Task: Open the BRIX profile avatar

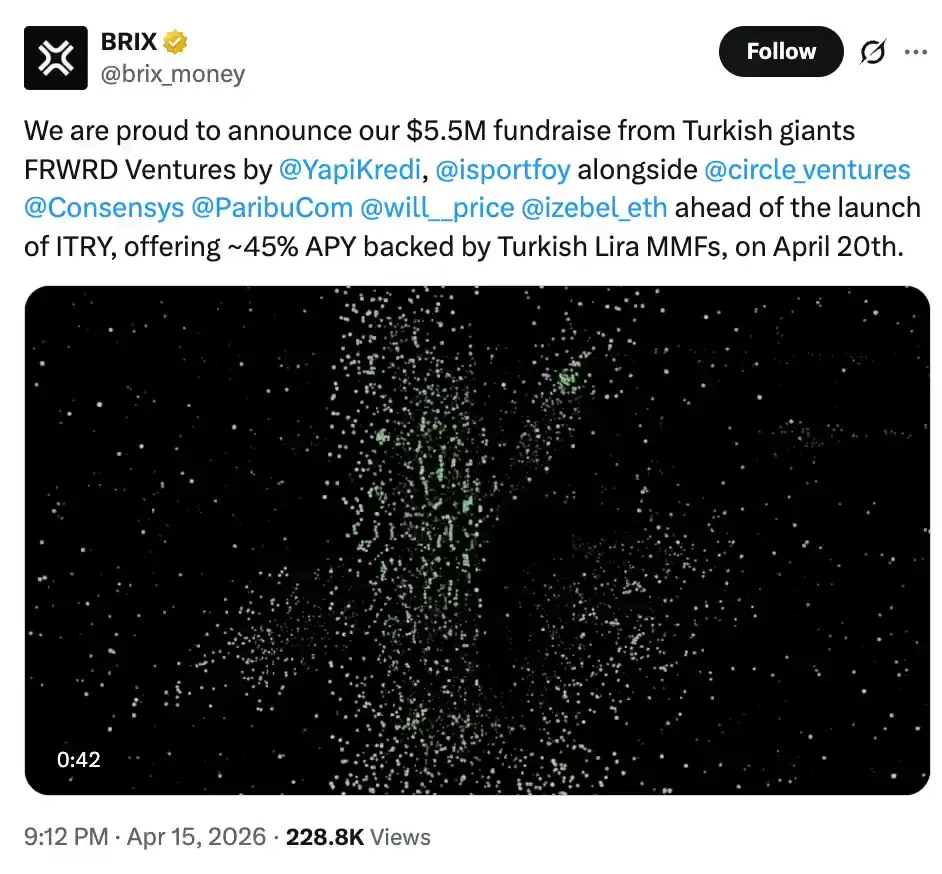Action: (57, 58)
